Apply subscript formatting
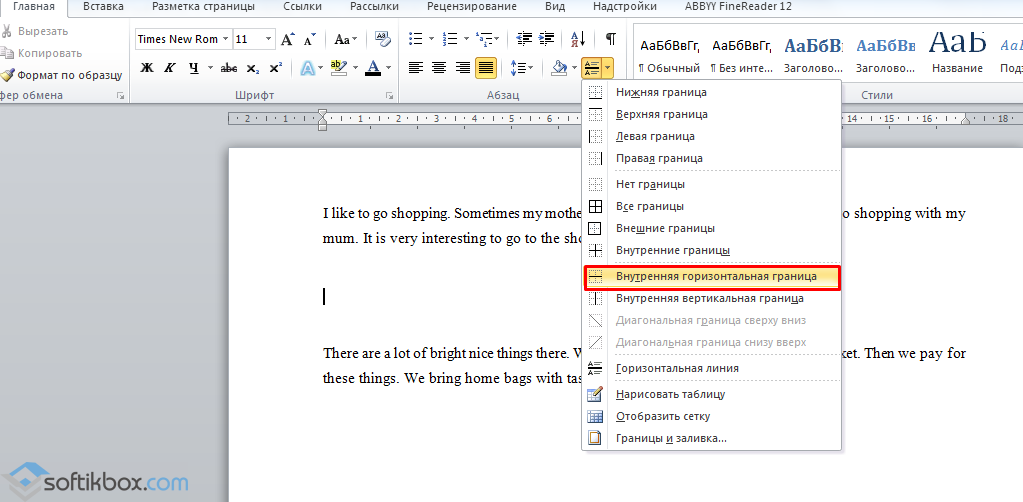The width and height of the screenshot is (1023, 502). coord(253,68)
